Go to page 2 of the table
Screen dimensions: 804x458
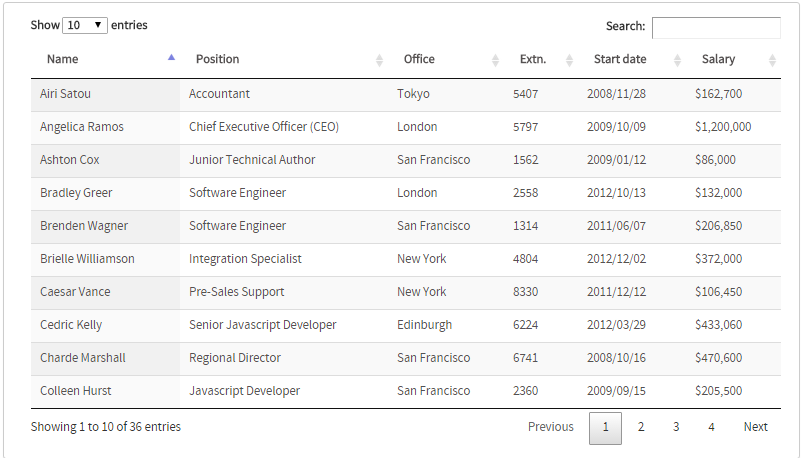(641, 427)
